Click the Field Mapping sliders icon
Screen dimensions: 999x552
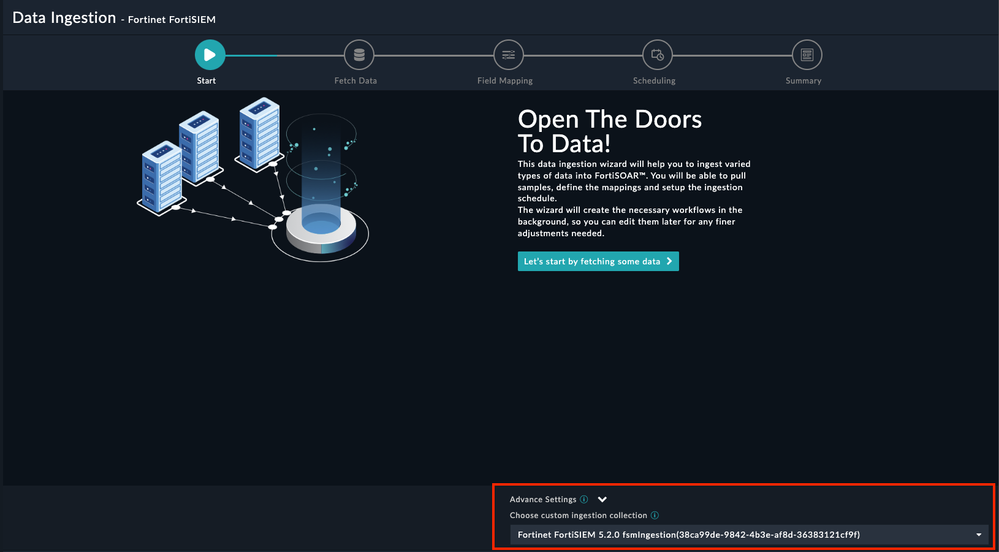[508, 55]
